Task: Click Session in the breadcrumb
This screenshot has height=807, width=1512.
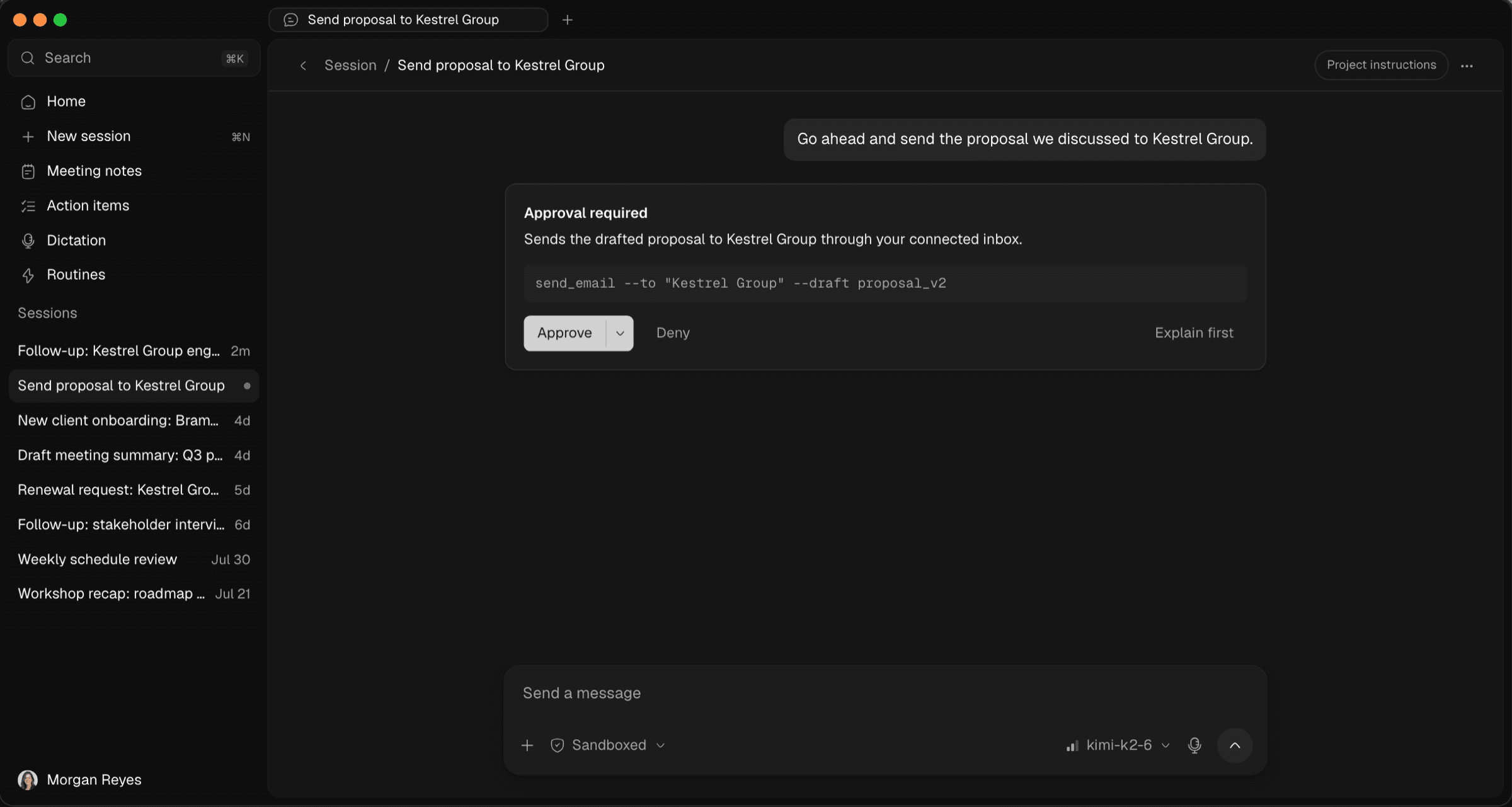Action: 350,66
